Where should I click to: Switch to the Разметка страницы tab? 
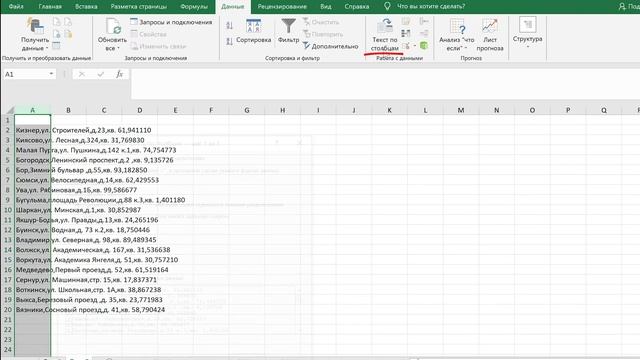[x=139, y=7]
